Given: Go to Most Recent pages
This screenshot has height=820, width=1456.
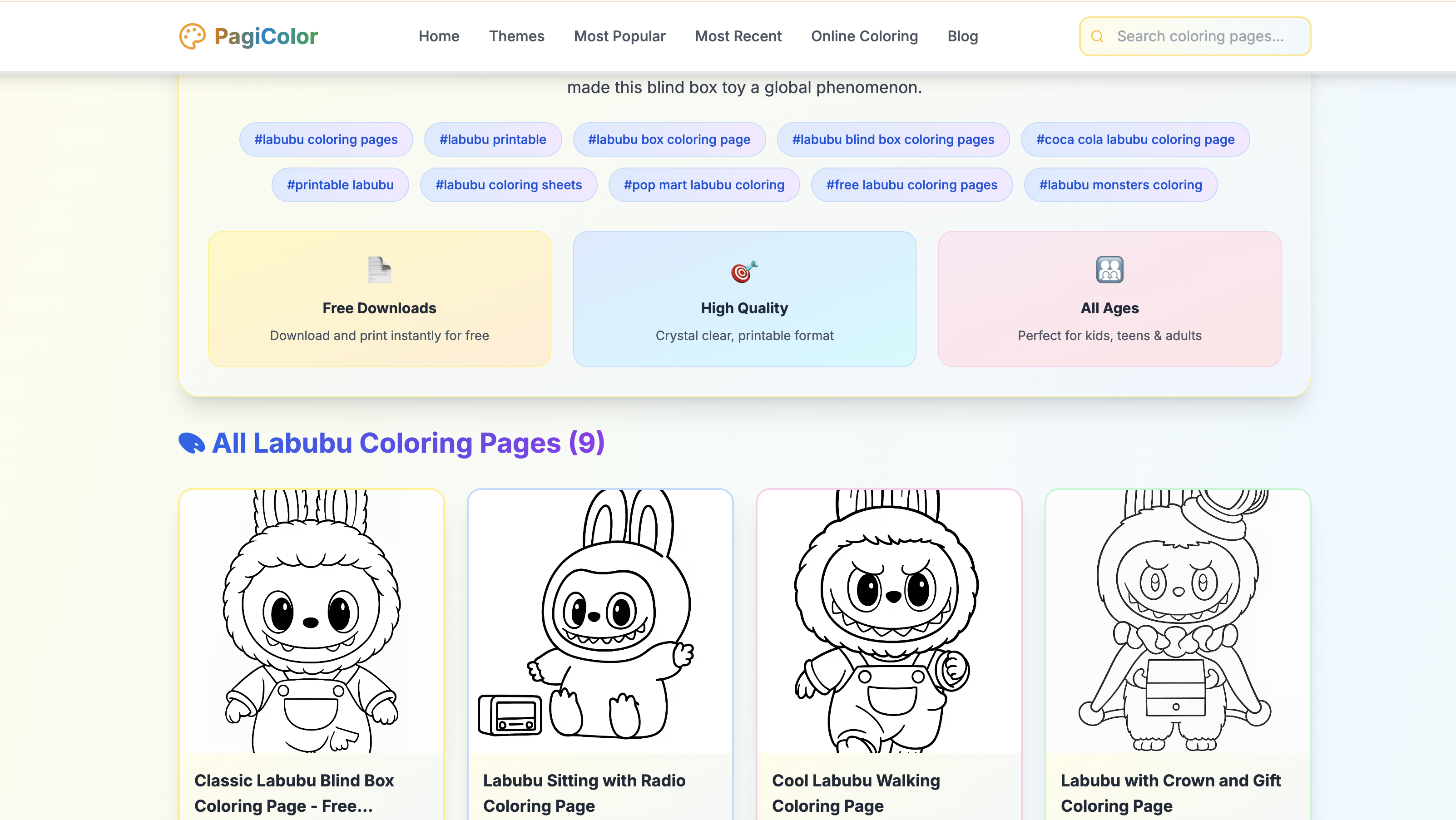Looking at the screenshot, I should click(x=738, y=36).
